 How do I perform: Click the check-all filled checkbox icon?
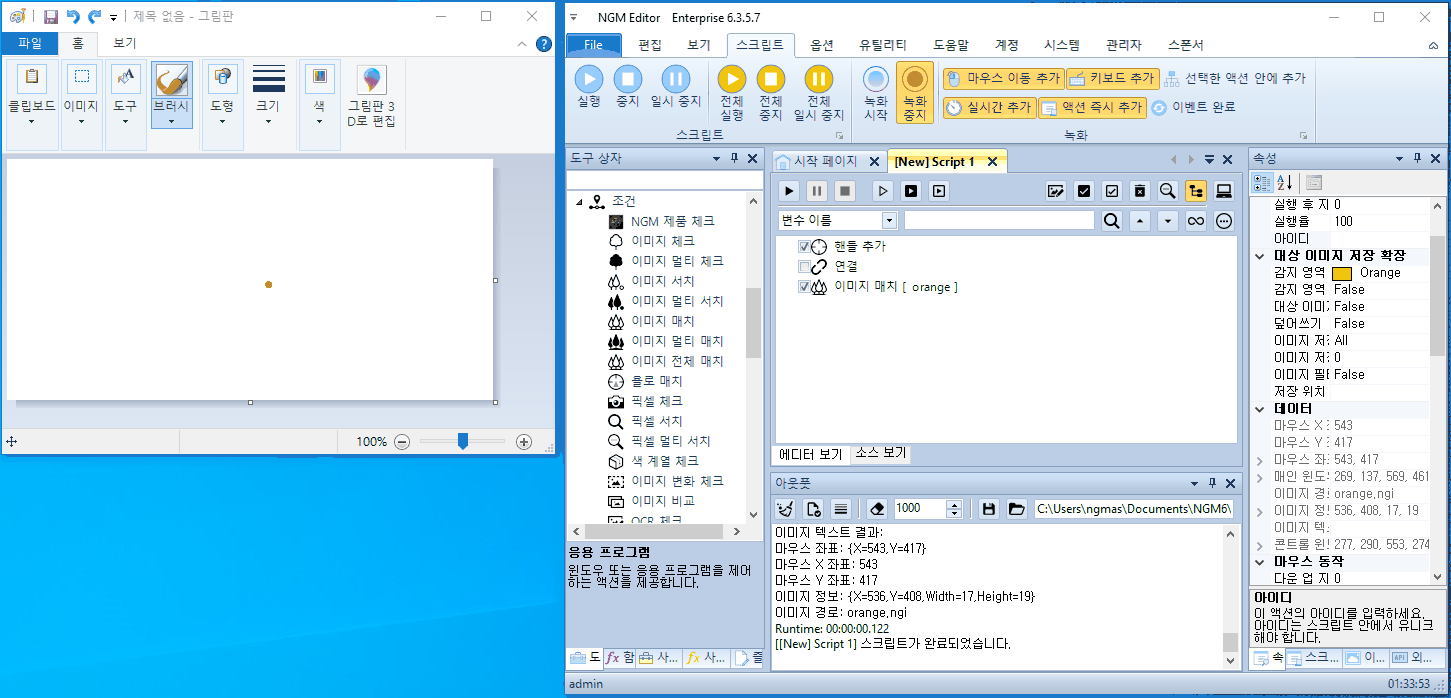pos(1083,191)
